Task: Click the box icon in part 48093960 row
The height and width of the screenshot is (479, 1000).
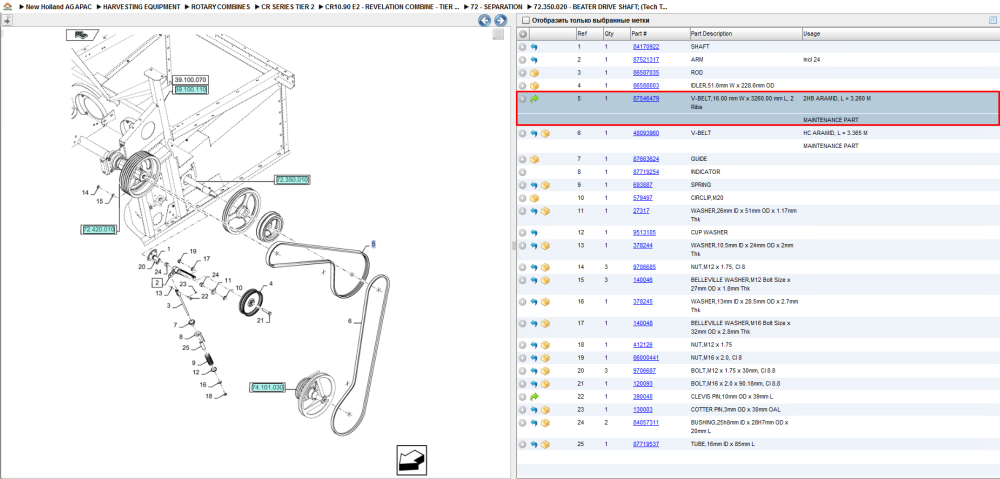Action: click(545, 133)
